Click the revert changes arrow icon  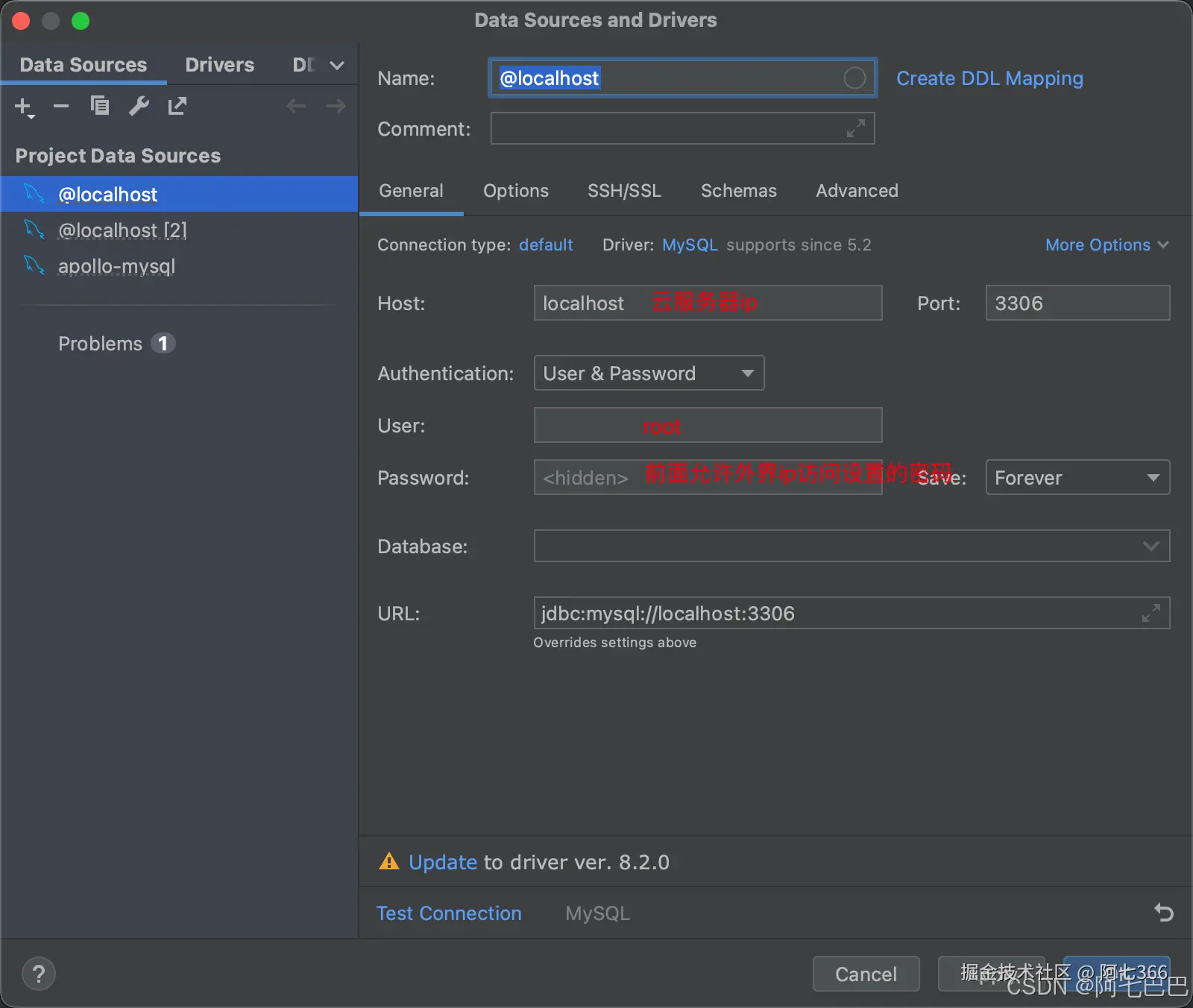click(1164, 912)
